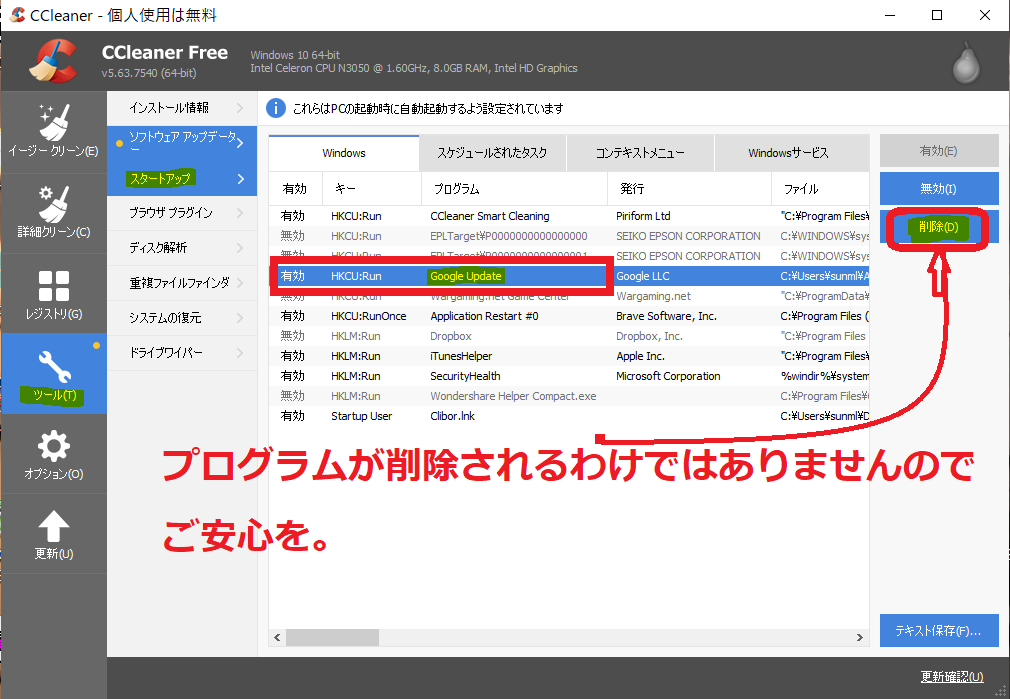The image size is (1010, 699).
Task: Select CCleaner Smart Cleaning row
Action: coord(569,216)
